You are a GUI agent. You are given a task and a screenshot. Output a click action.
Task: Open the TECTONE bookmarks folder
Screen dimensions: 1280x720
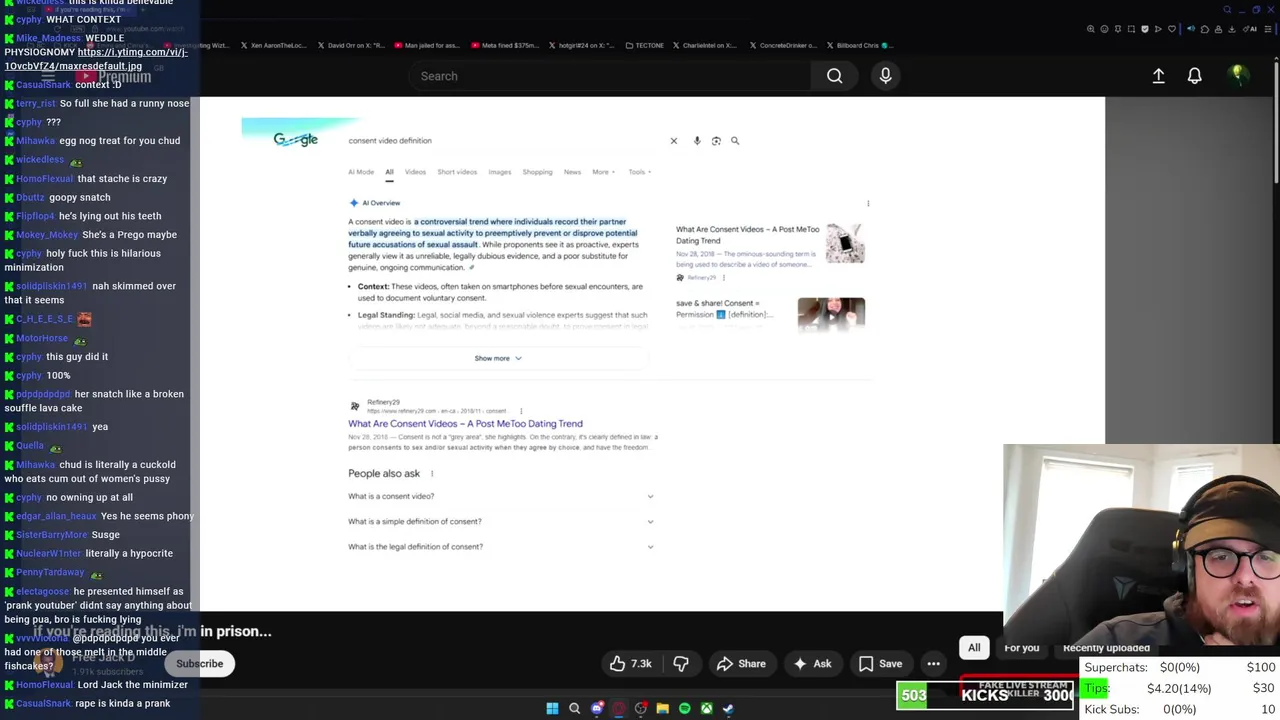(x=643, y=45)
